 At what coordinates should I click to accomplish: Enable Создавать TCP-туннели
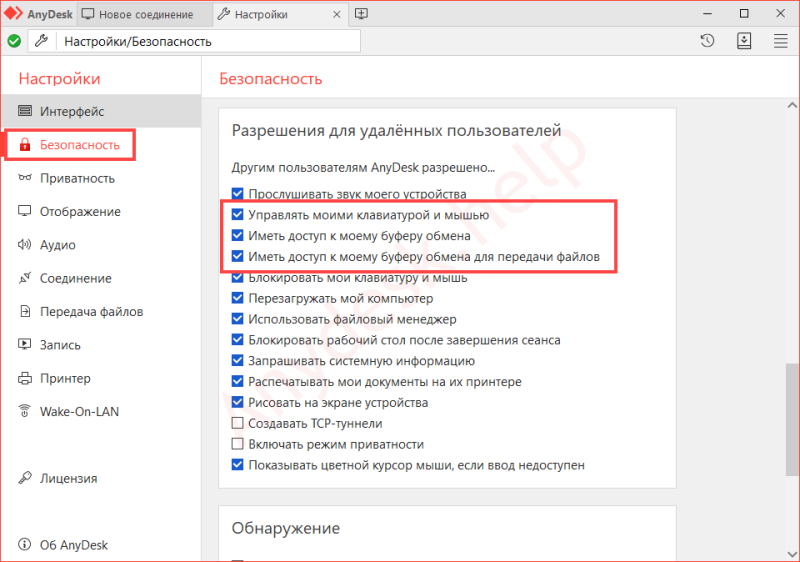pos(237,423)
